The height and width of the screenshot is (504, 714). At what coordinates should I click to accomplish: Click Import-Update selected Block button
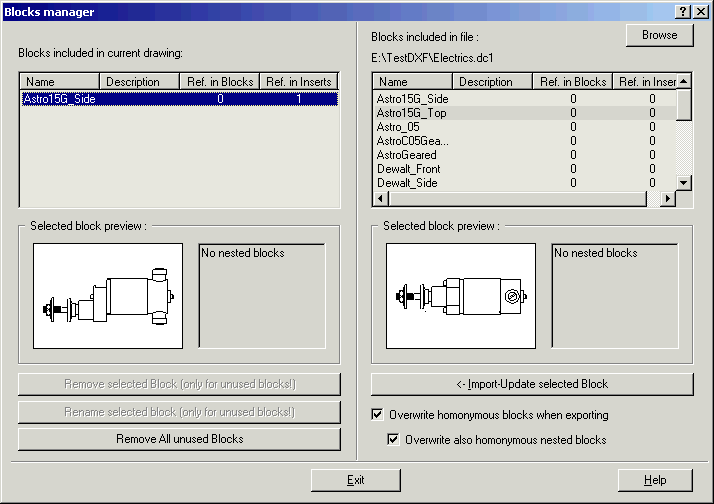pos(531,384)
